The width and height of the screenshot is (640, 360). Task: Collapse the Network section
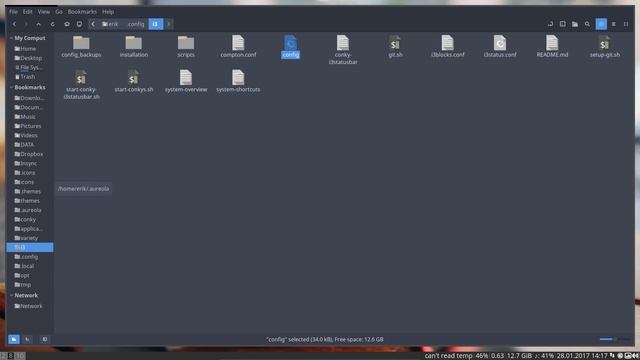(x=11, y=295)
